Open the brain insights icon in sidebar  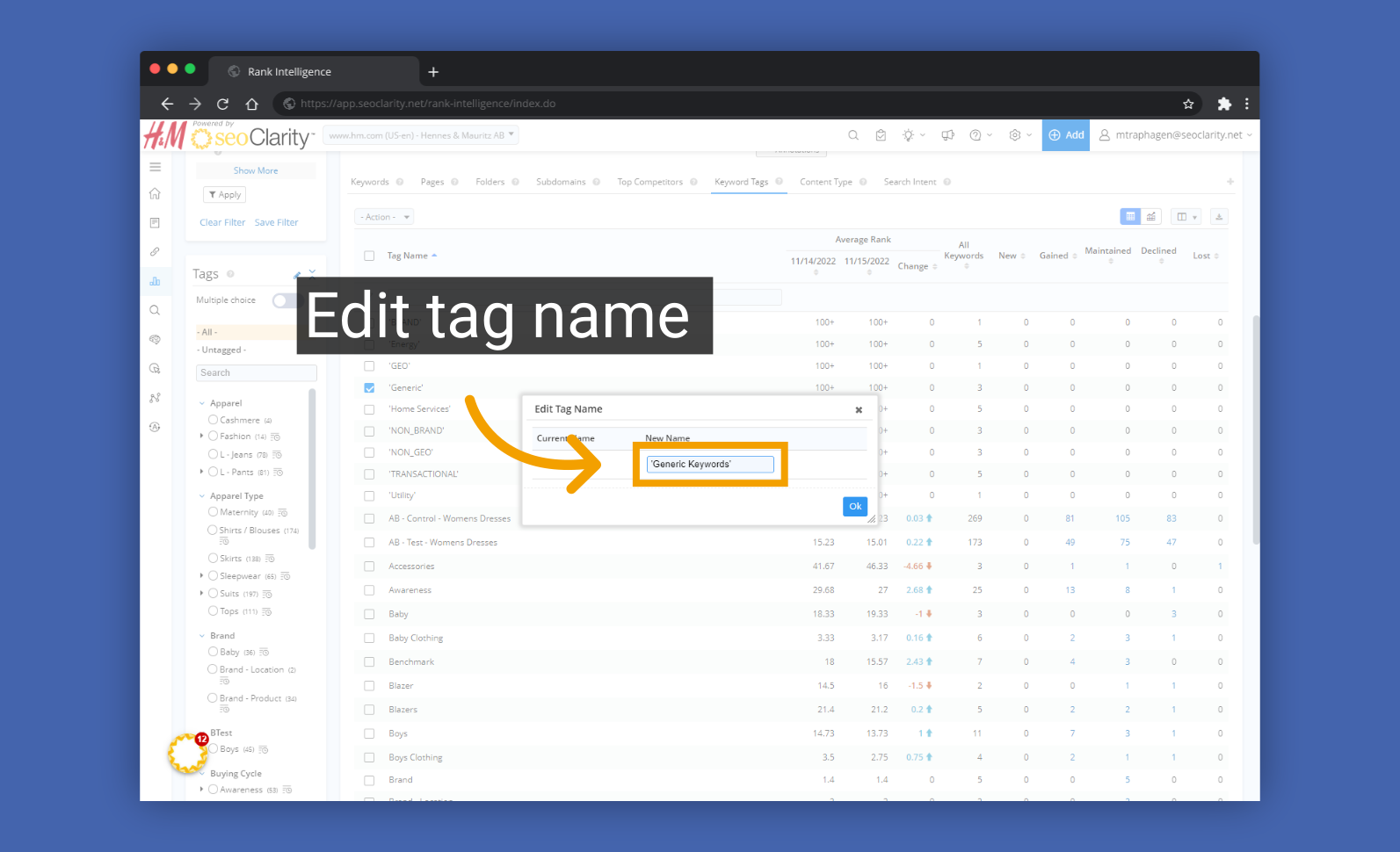(155, 339)
